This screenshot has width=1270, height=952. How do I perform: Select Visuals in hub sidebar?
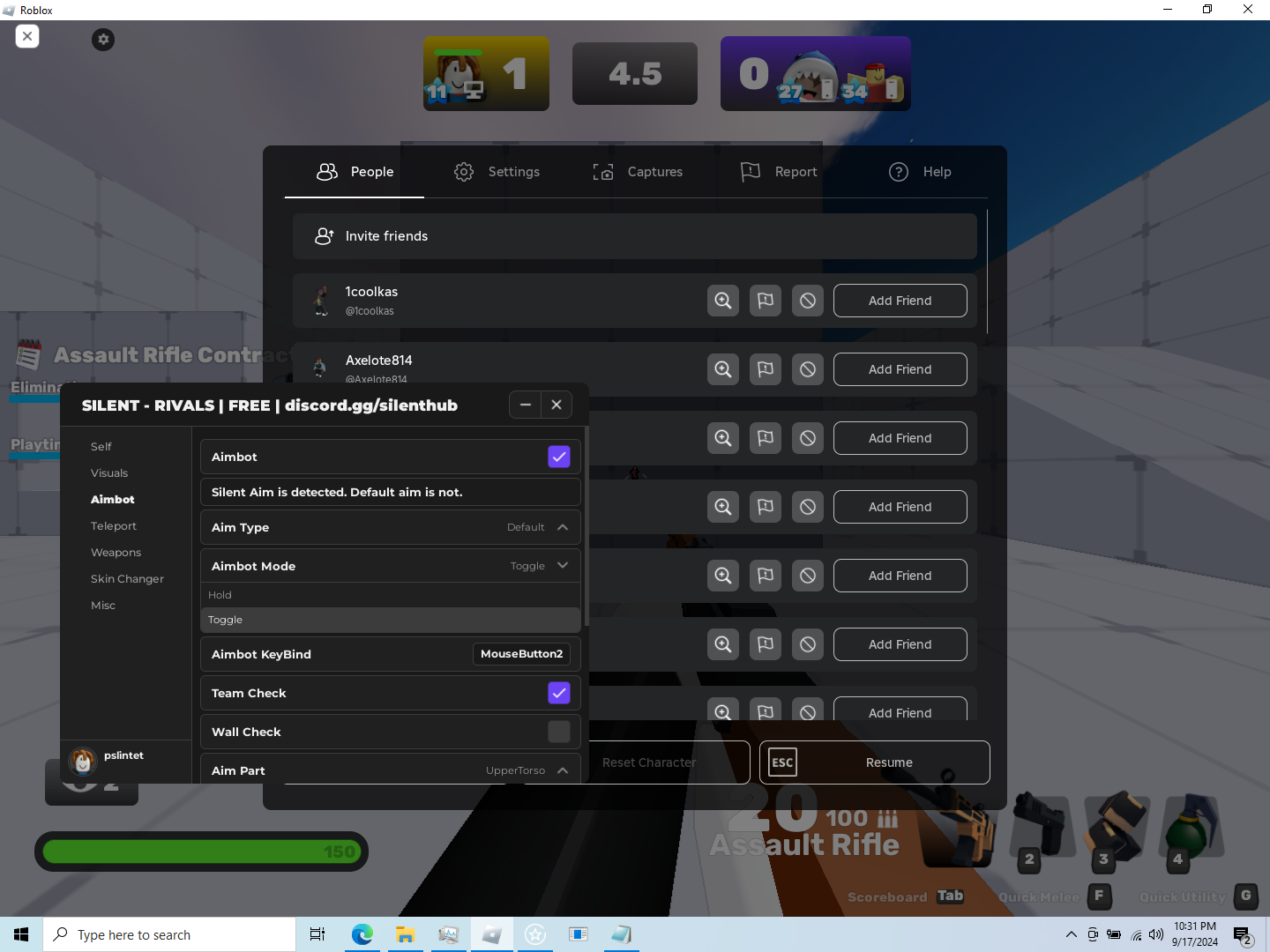(x=109, y=473)
